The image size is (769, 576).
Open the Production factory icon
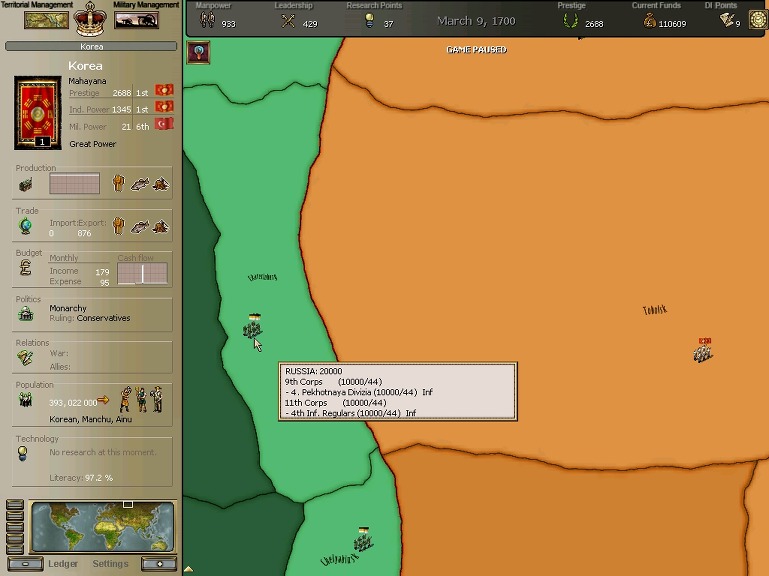(26, 184)
